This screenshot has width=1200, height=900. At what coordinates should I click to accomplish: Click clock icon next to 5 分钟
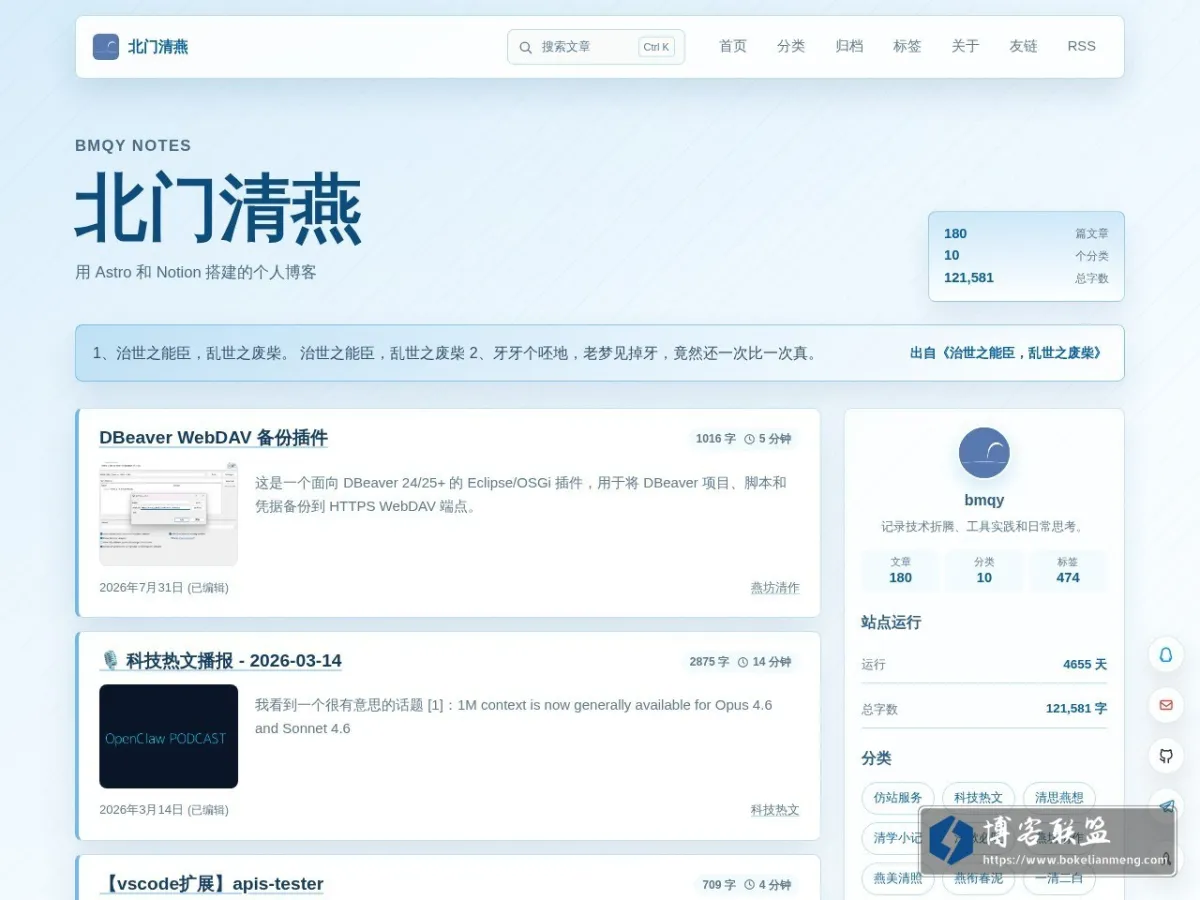coord(749,439)
